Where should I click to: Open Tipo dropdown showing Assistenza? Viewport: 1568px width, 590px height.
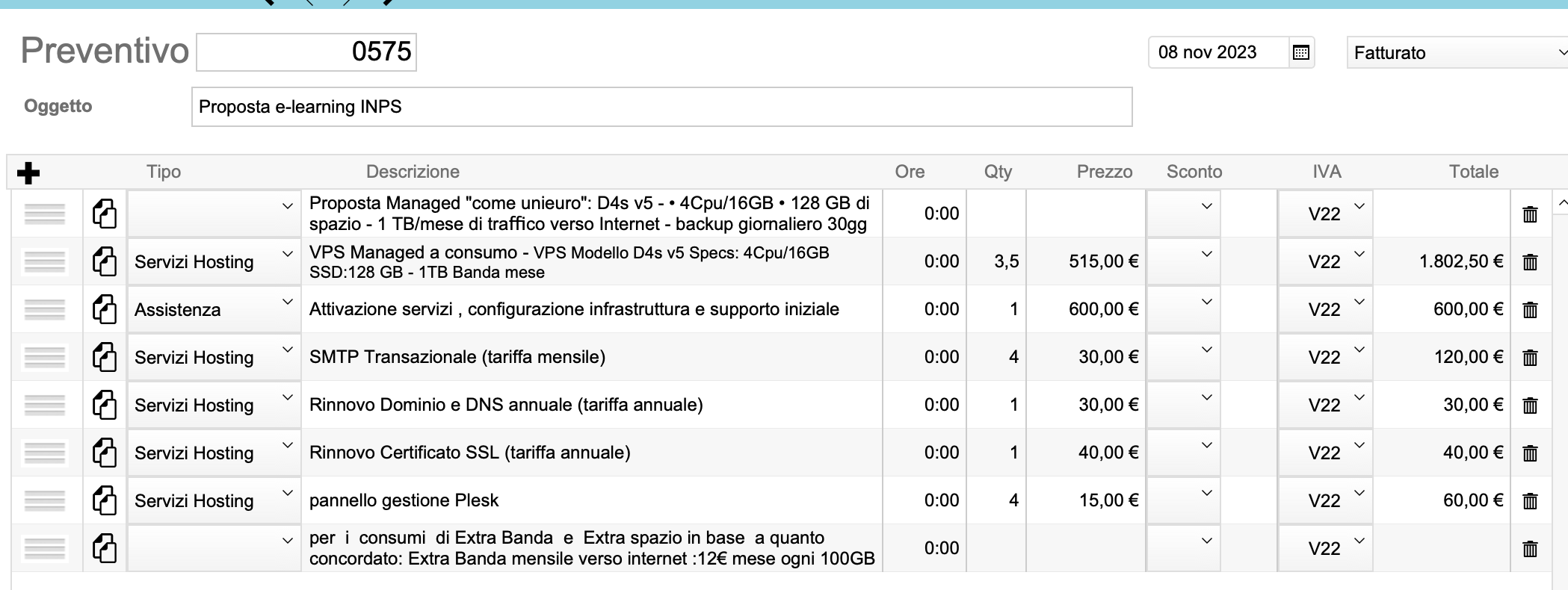click(213, 309)
